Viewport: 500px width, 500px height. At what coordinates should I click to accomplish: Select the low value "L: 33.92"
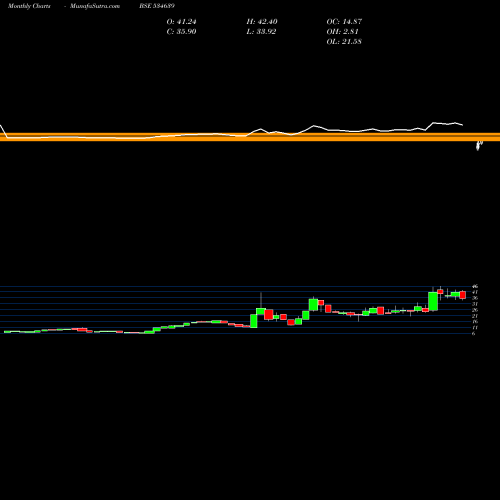[x=261, y=32]
